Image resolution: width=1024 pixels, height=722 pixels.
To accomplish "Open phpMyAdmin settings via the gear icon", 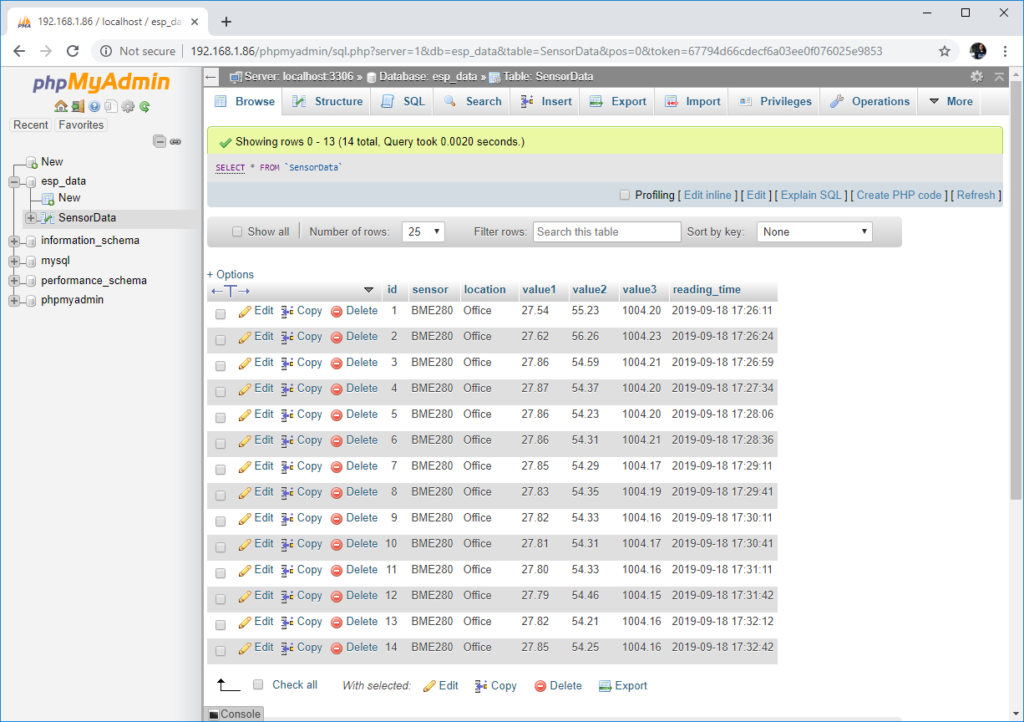I will click(x=126, y=106).
